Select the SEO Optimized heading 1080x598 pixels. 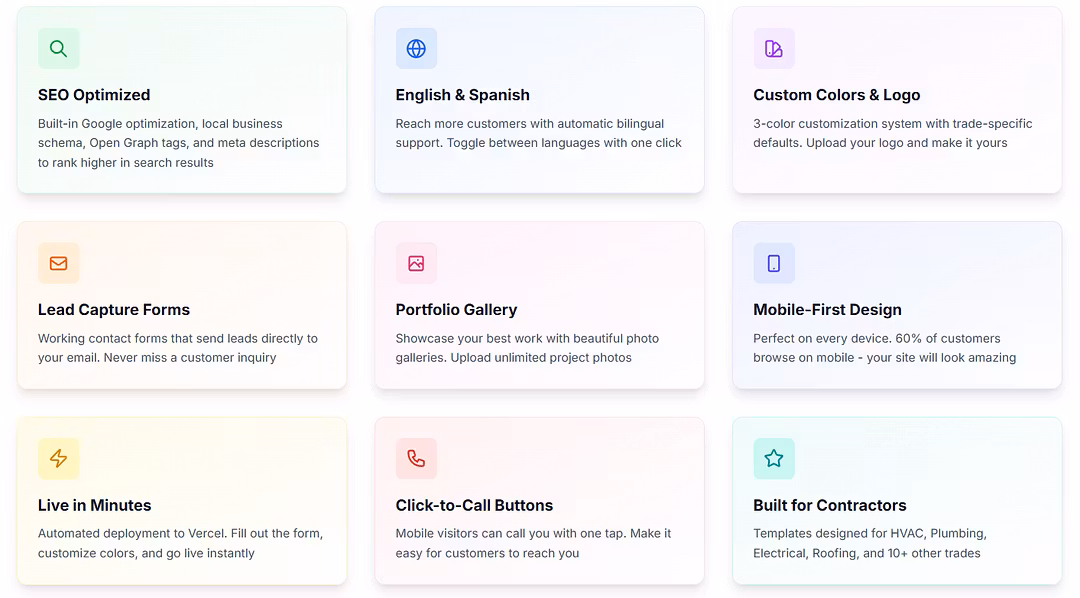point(94,95)
